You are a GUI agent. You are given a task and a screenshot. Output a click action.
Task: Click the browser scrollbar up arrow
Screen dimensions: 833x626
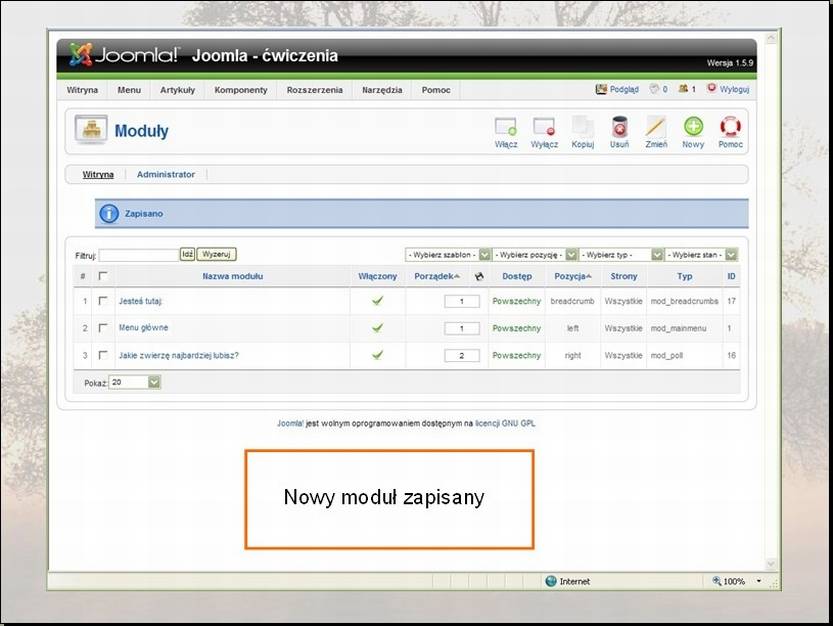[x=771, y=38]
